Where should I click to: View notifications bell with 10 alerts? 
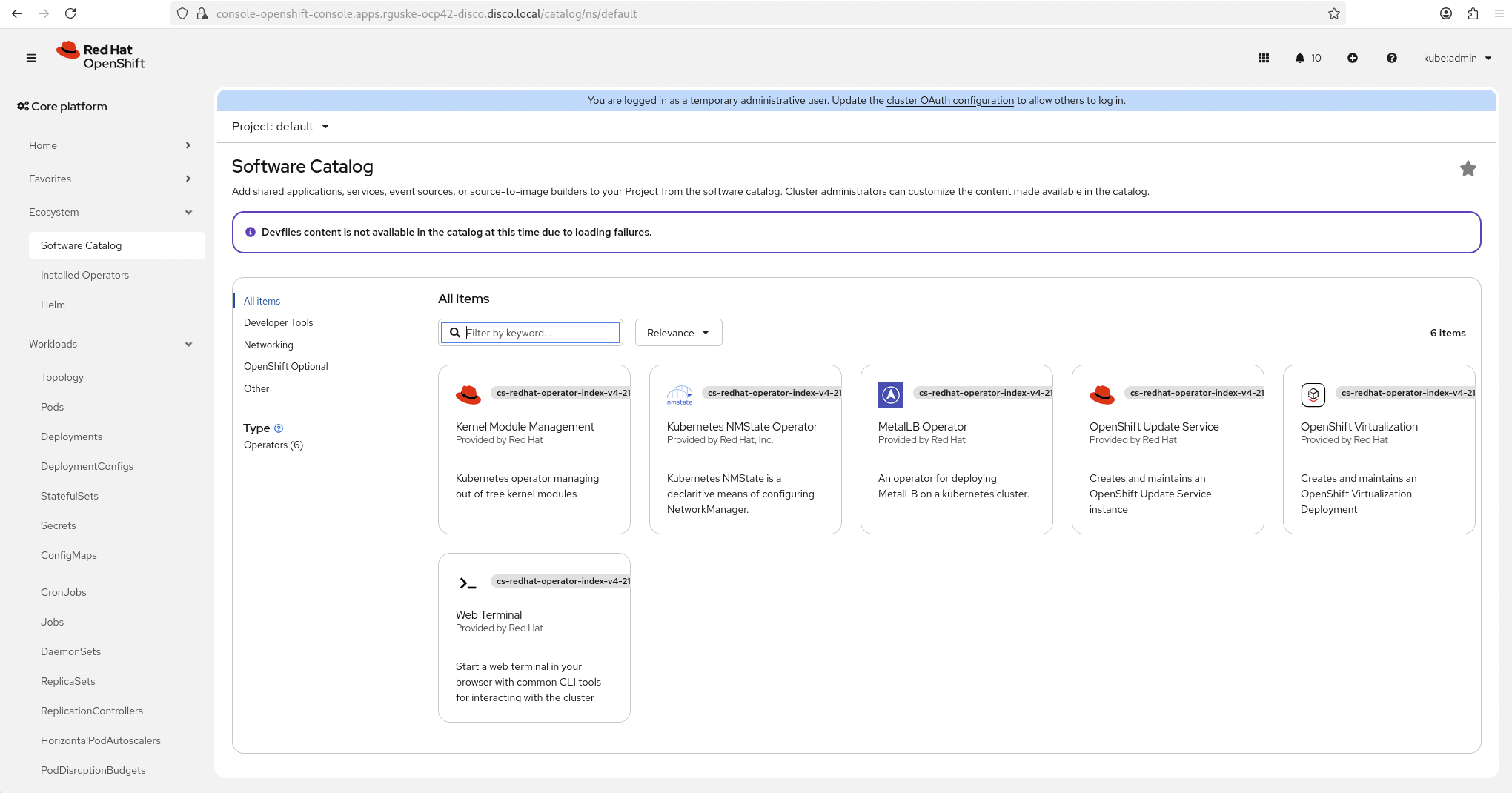[1308, 58]
